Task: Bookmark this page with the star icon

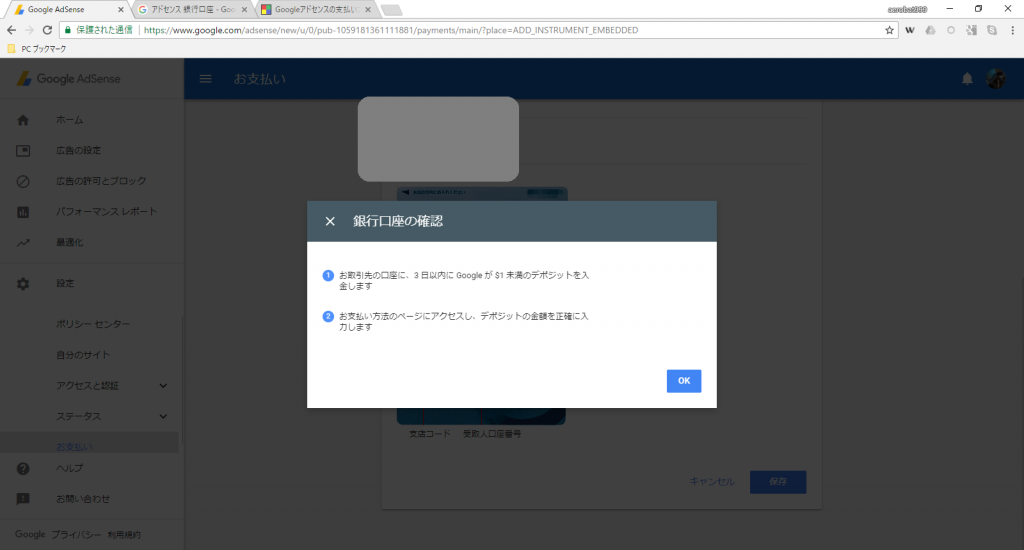Action: click(x=890, y=30)
